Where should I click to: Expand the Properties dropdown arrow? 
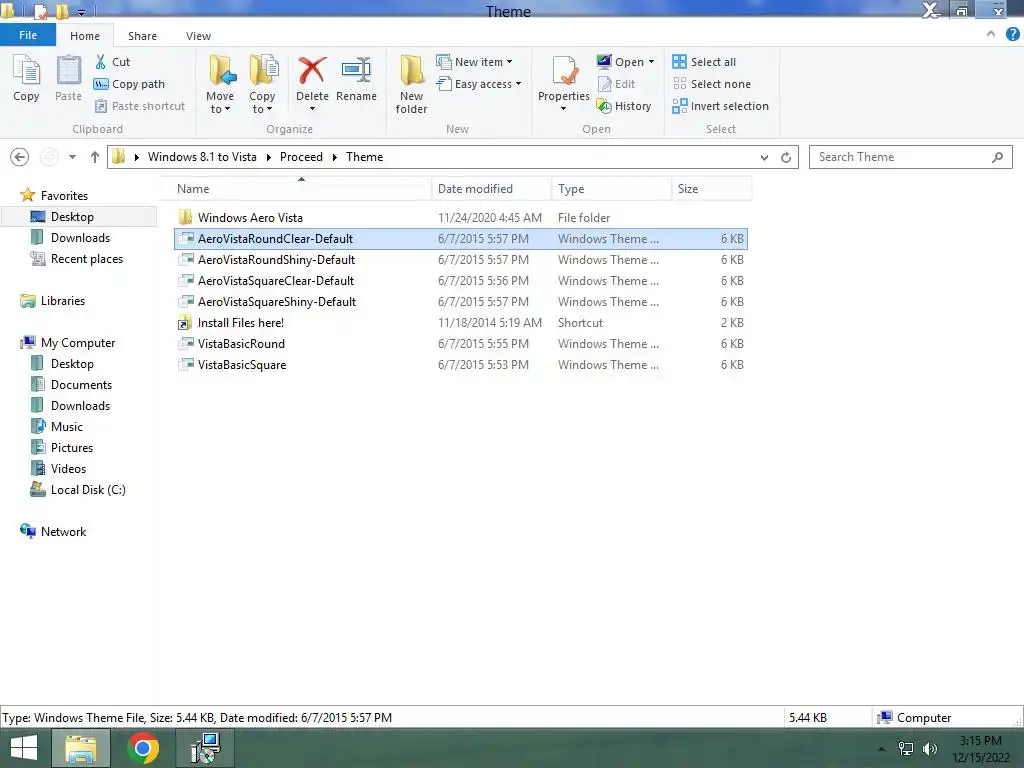tap(564, 109)
